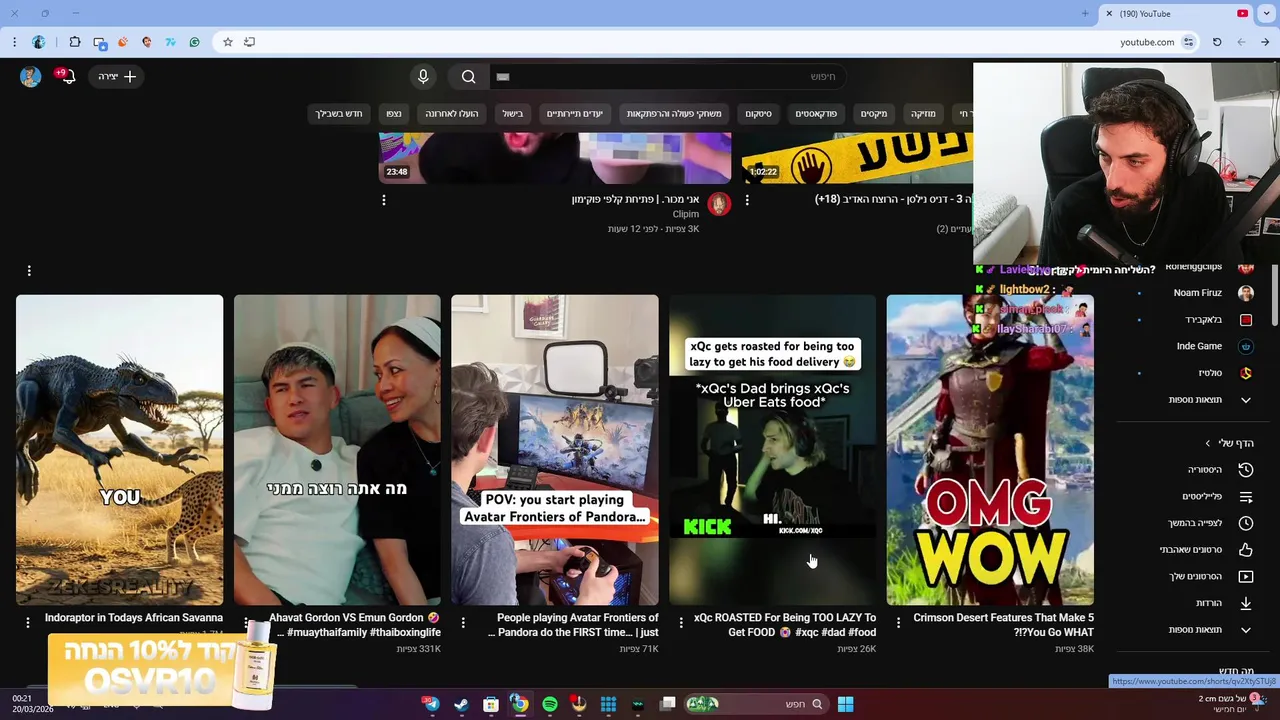Open 'Crimson Desert Features' short title
The width and height of the screenshot is (1280, 720).
pos(1003,624)
